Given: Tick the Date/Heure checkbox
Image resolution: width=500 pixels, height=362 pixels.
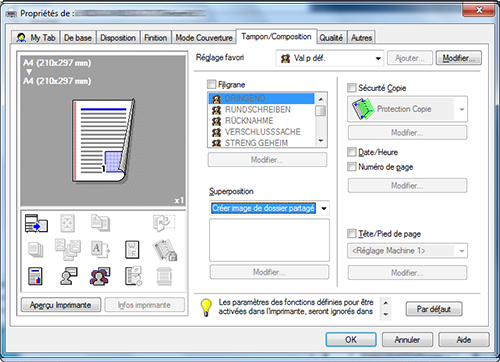Looking at the screenshot, I should [x=352, y=152].
